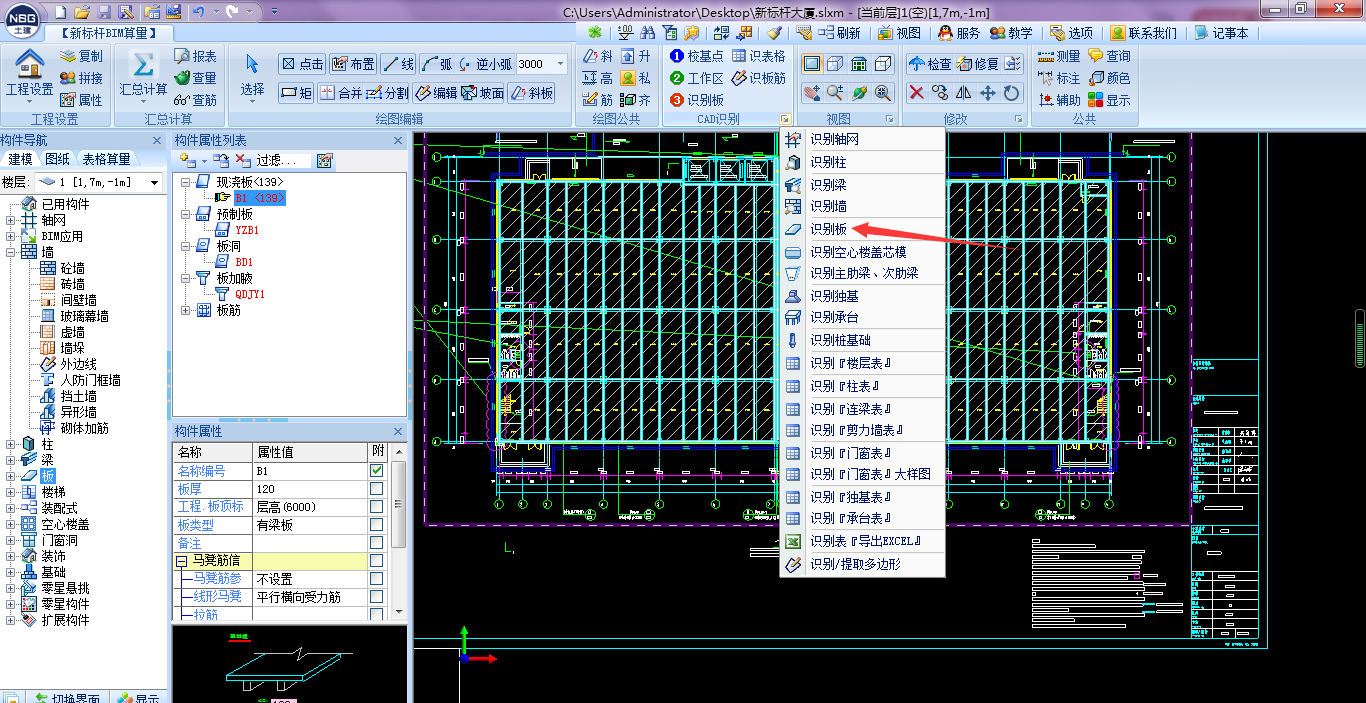1366x703 pixels.
Task: Click the 识表格 button
Action: (x=758, y=56)
